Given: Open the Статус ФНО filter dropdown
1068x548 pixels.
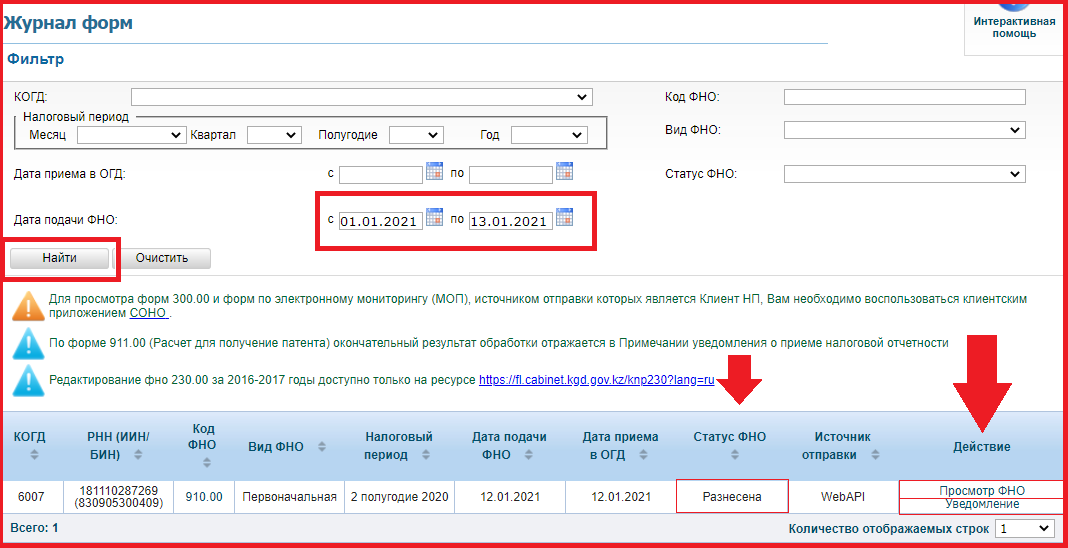Looking at the screenshot, I should [x=904, y=174].
